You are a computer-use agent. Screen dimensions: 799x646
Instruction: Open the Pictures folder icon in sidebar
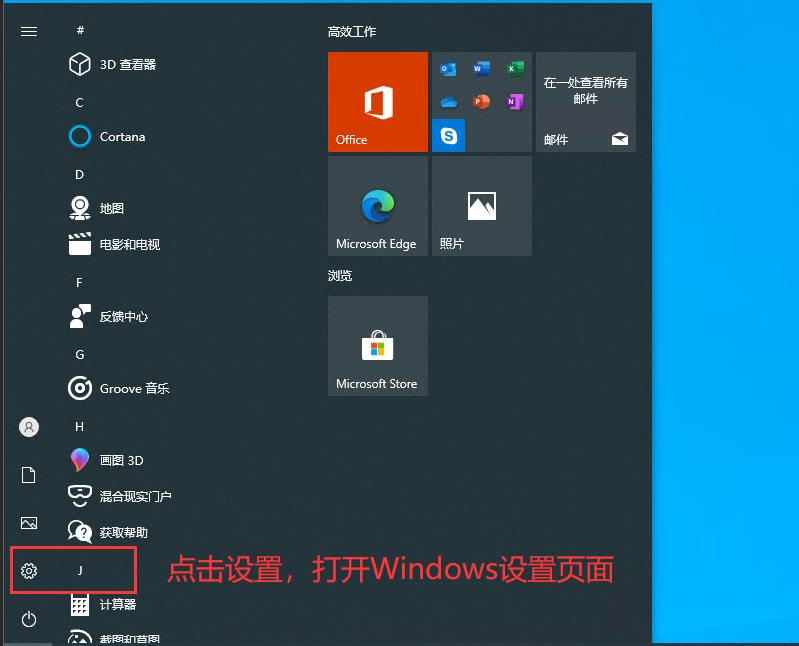pos(29,523)
